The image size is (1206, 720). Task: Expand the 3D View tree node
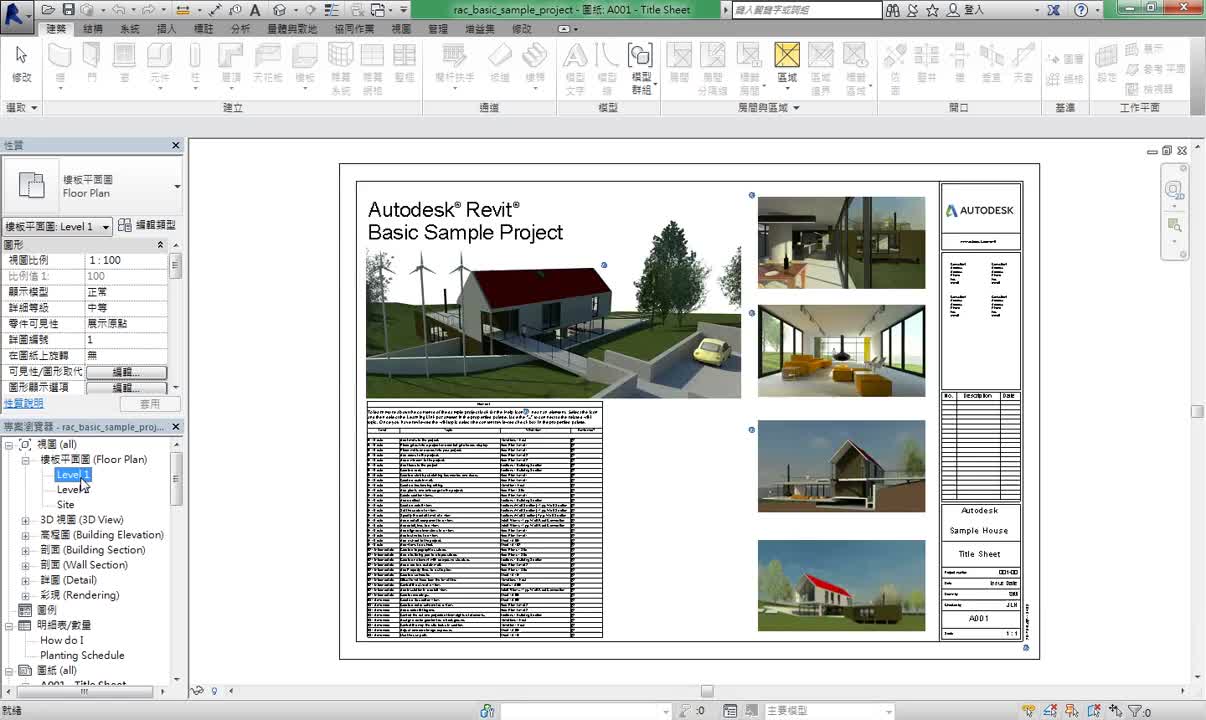tap(26, 520)
